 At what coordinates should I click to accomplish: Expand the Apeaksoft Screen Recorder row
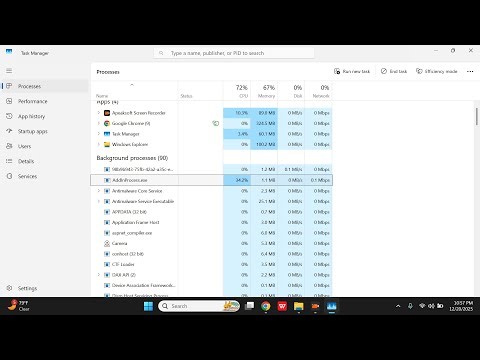(x=99, y=113)
